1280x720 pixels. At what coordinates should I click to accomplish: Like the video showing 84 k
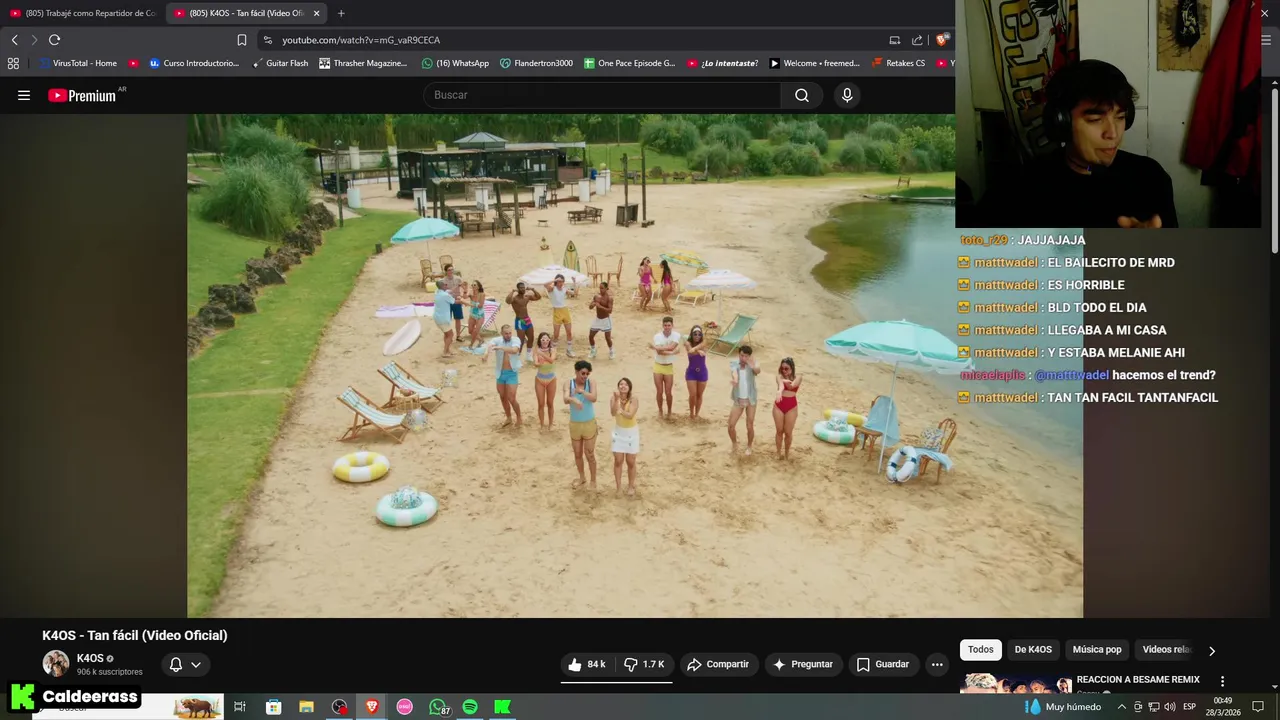(x=587, y=664)
